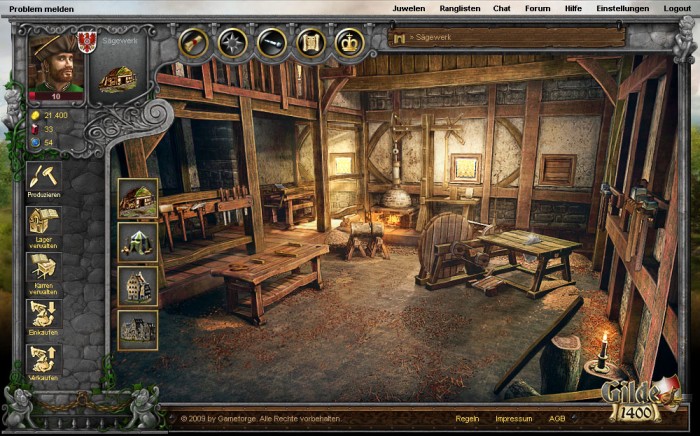700x436 pixels.
Task: Click the Sägewerk hut image in header panel
Action: [x=118, y=79]
